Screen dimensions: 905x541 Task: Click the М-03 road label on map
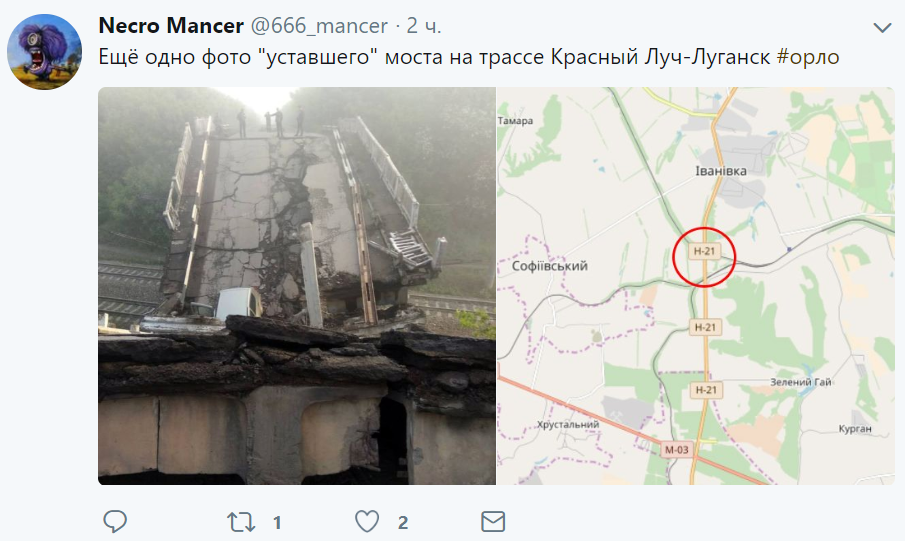[x=676, y=449]
